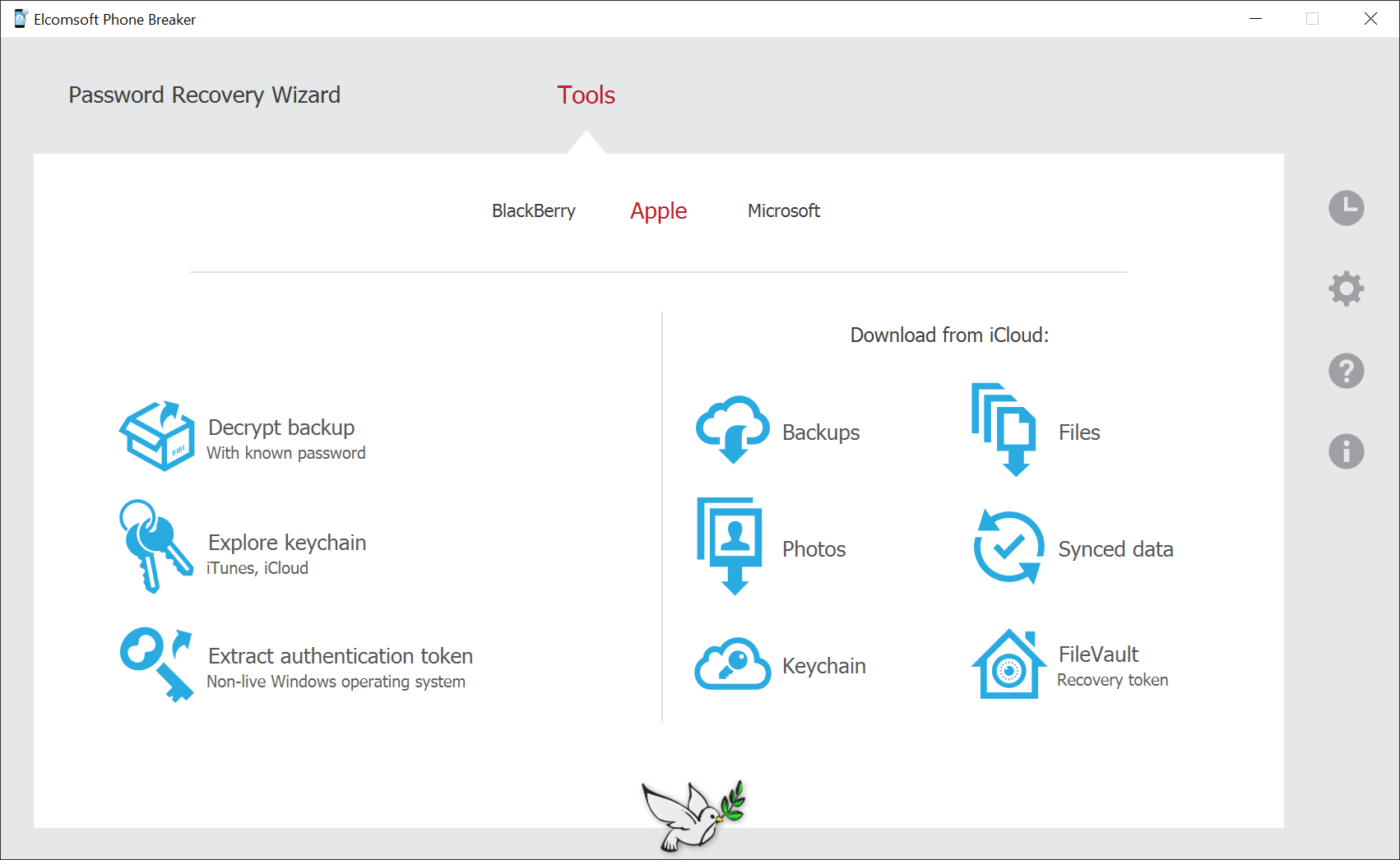Click the Backups label under iCloud downloads
Viewport: 1400px width, 860px height.
point(821,432)
